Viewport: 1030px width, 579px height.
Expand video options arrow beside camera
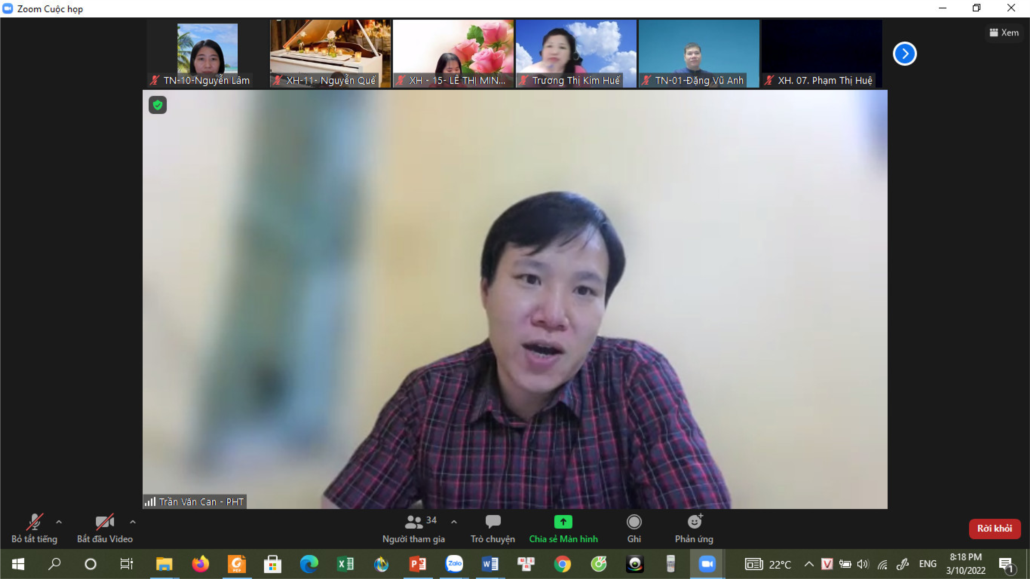[x=132, y=521]
